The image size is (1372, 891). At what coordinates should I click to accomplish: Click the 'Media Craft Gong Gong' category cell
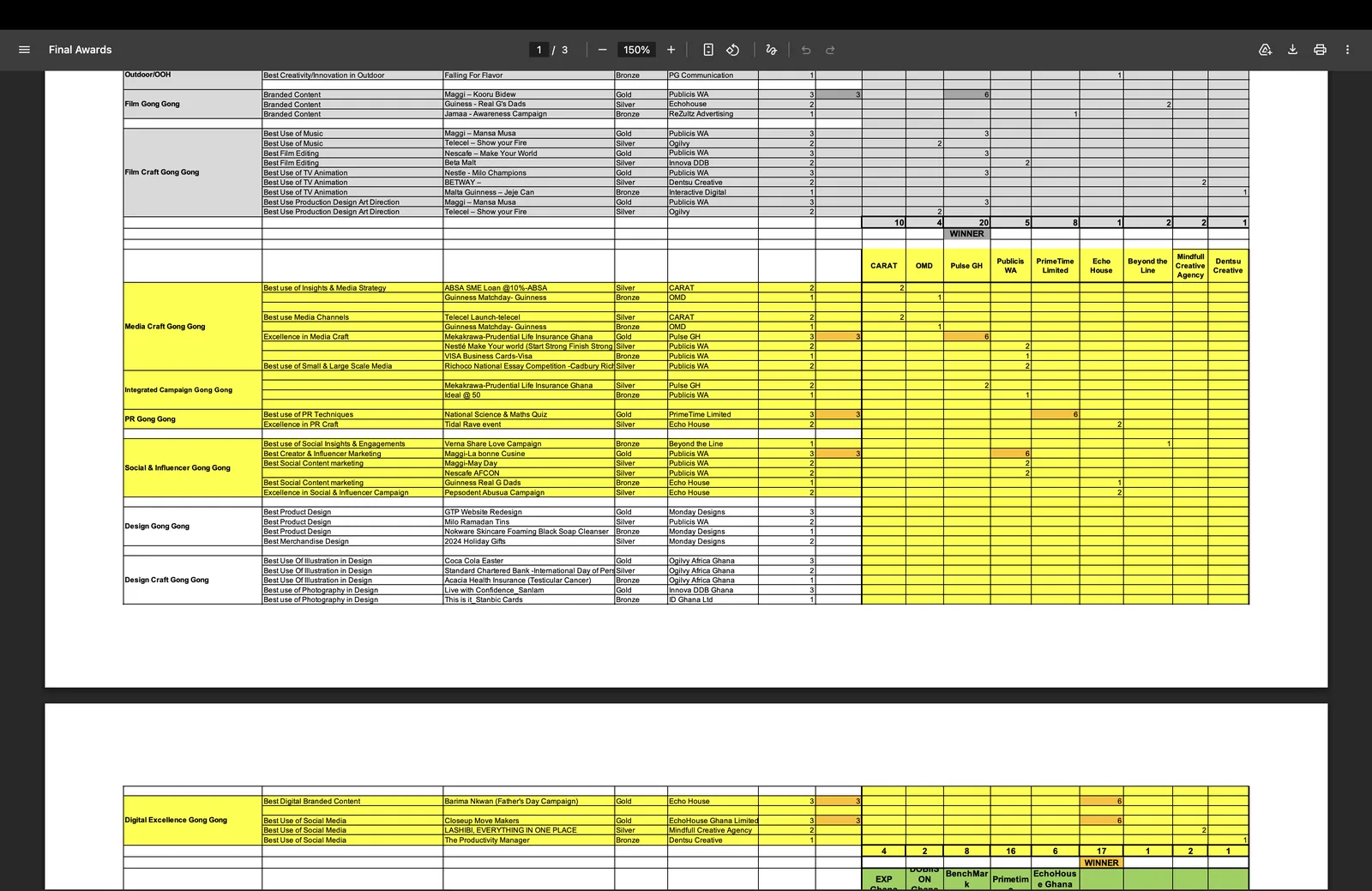pyautogui.click(x=193, y=327)
